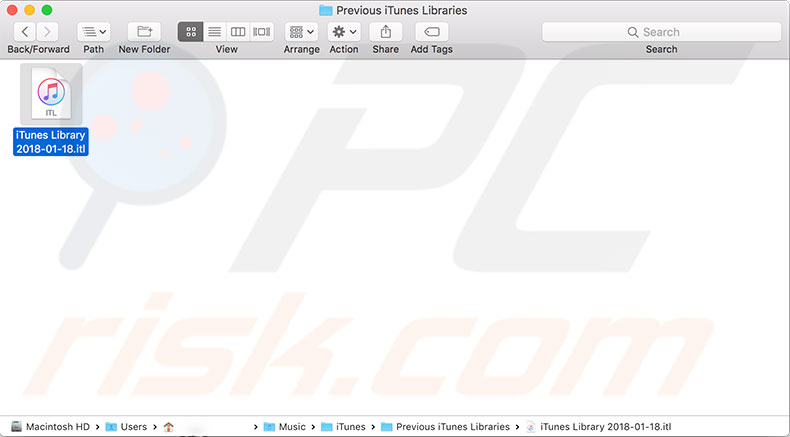This screenshot has height=437, width=790.
Task: Close the Finder window
Action: click(x=12, y=10)
